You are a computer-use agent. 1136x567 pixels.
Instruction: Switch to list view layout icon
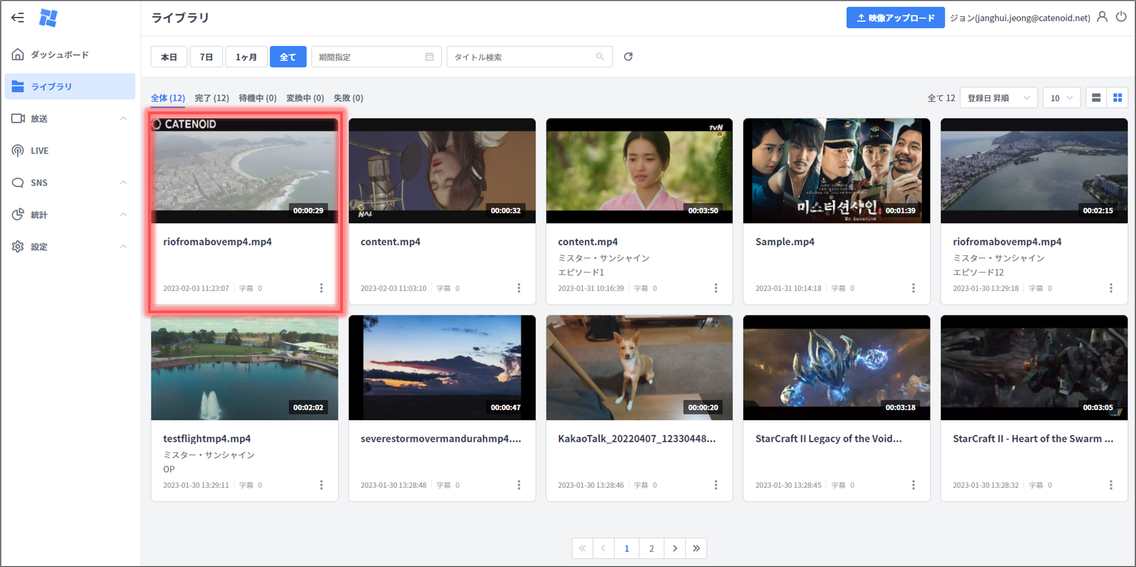[x=1096, y=98]
